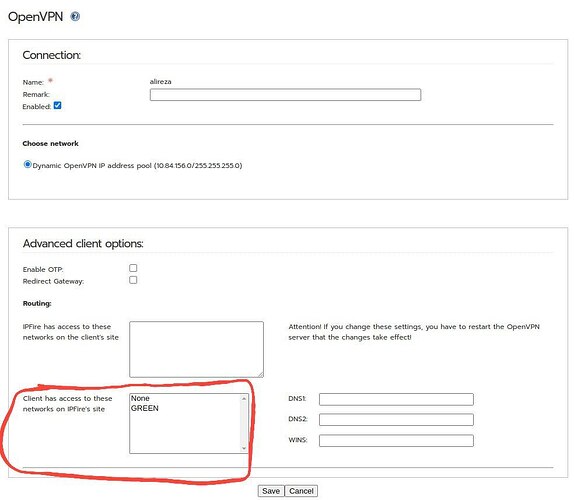
Task: Click the connection name alireza
Action: coord(160,82)
